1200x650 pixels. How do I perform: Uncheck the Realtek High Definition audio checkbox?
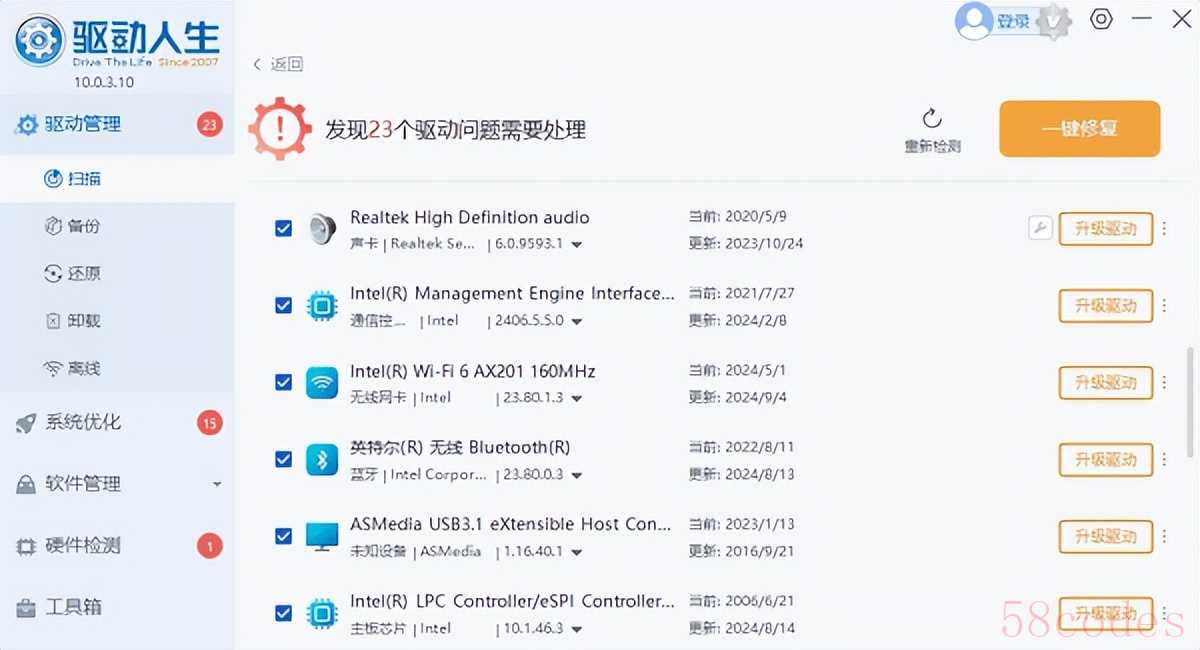(283, 229)
